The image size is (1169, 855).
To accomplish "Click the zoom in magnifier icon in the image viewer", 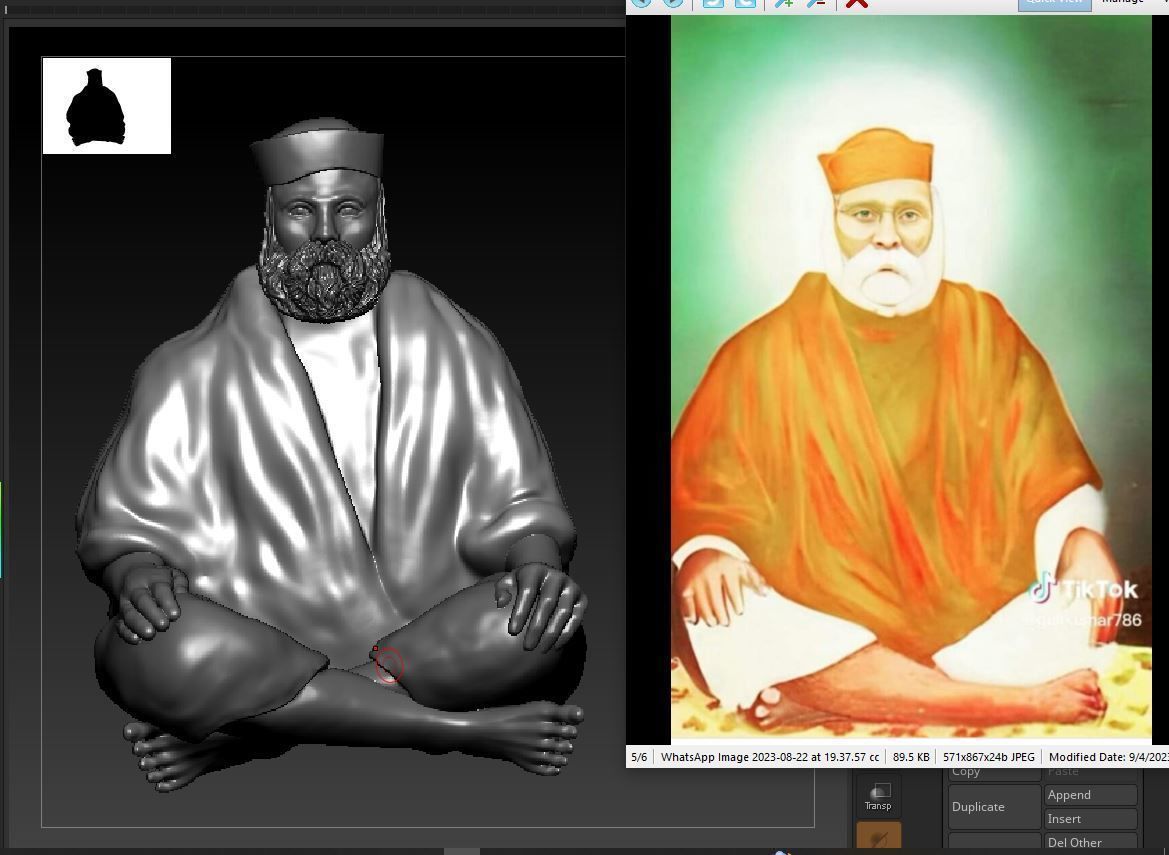I will 783,3.
